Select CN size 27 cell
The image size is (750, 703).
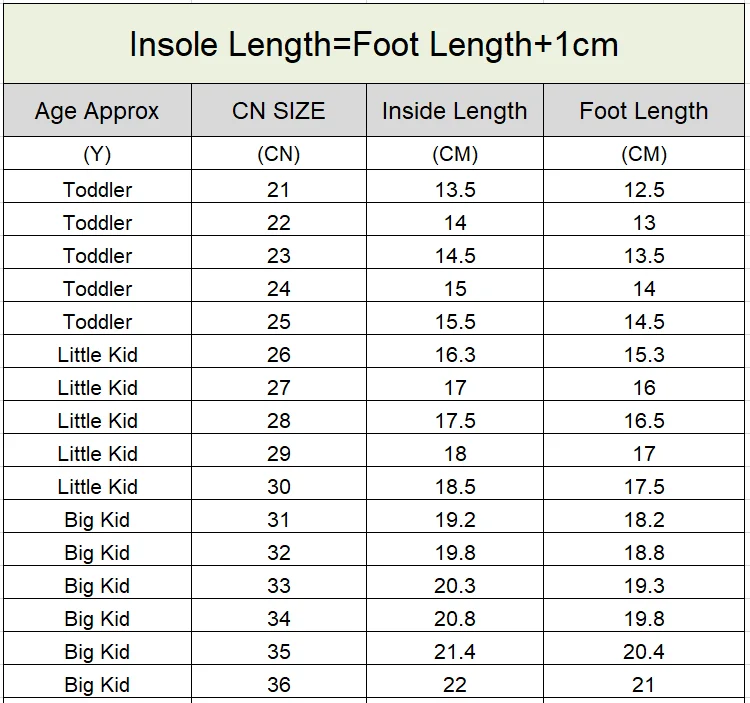point(279,388)
